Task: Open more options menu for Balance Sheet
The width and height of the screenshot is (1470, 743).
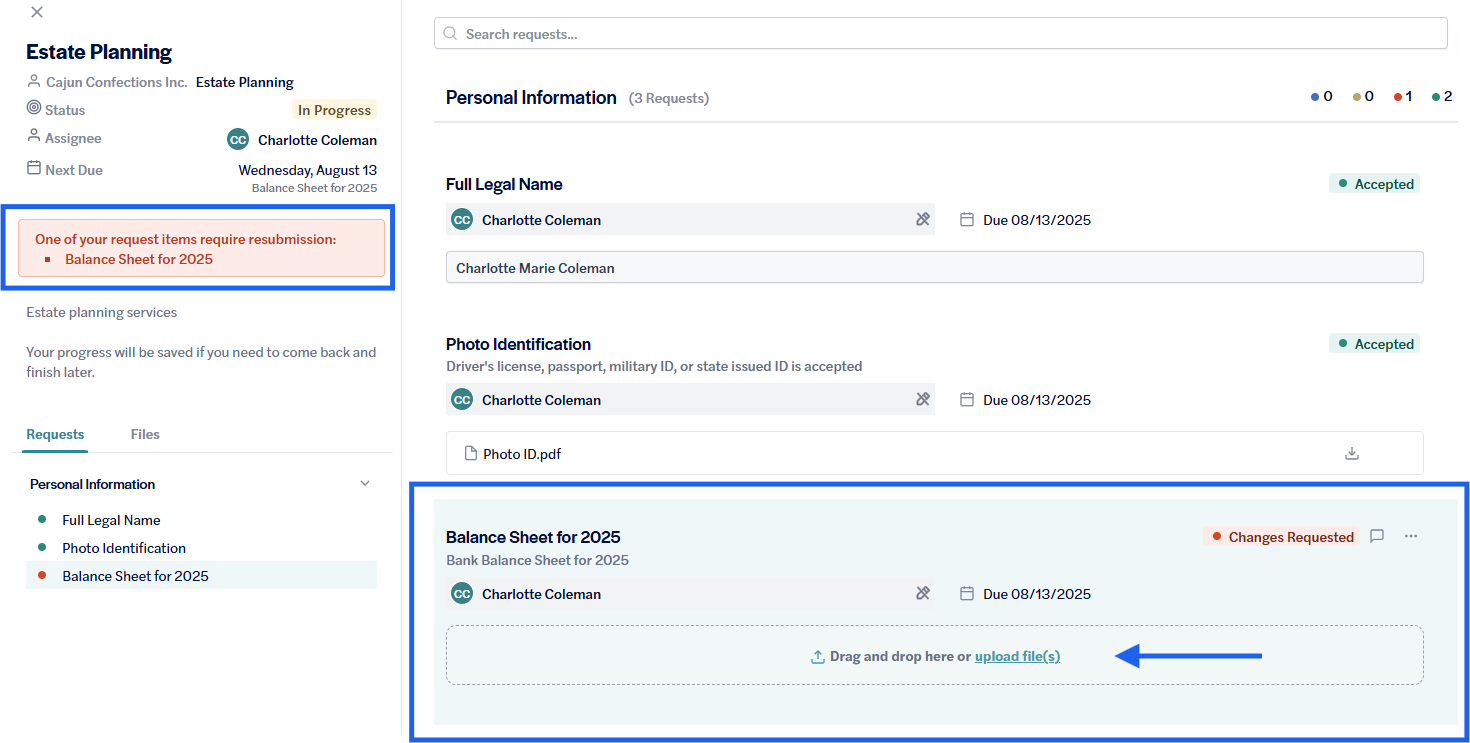Action: point(1411,536)
